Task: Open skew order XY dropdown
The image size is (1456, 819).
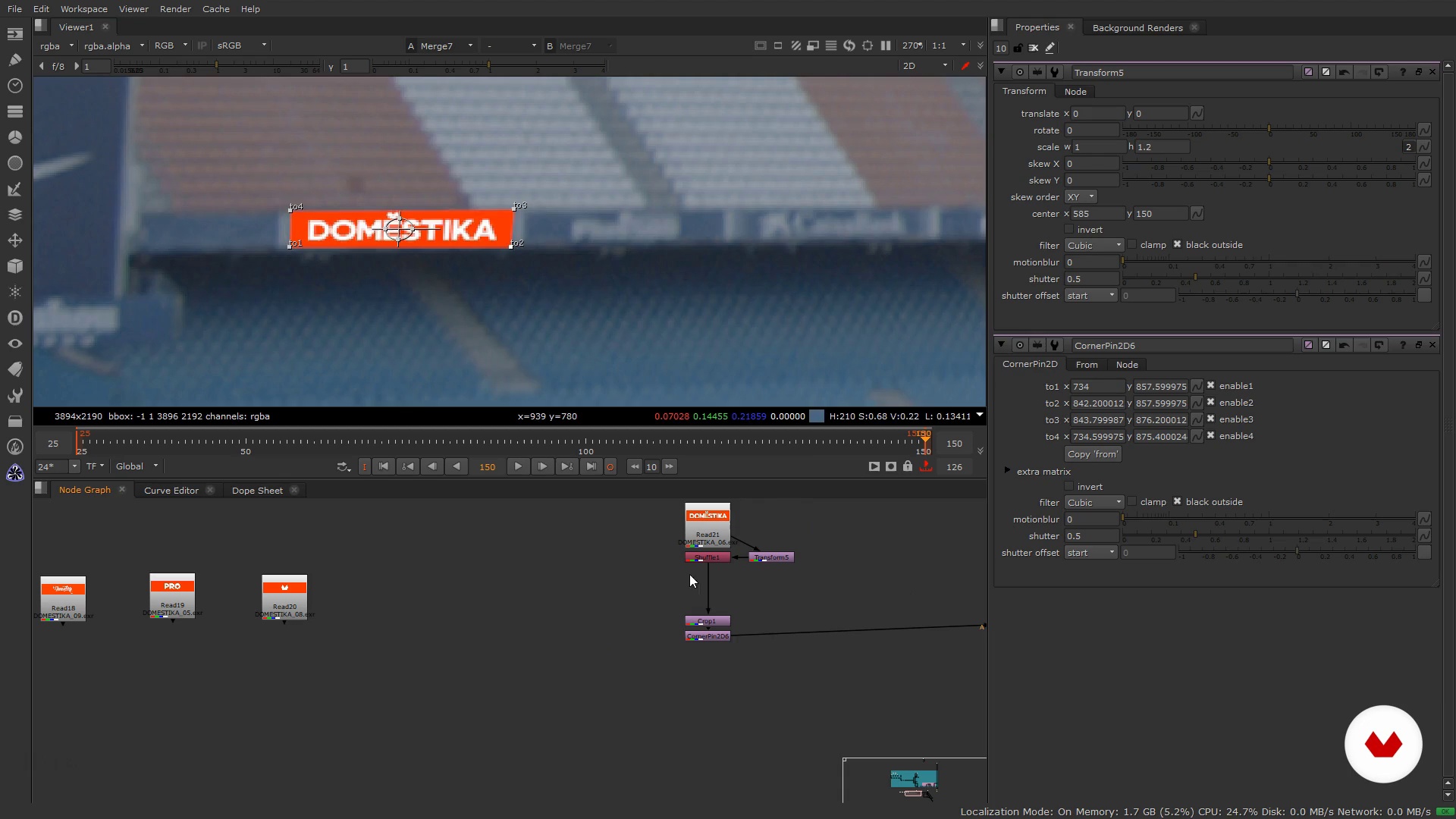Action: [1080, 197]
